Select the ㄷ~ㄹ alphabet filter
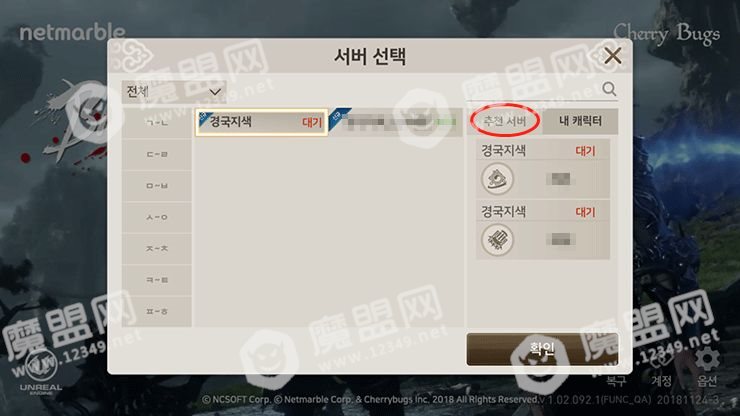Screen dimensions: 740x416 (157, 154)
